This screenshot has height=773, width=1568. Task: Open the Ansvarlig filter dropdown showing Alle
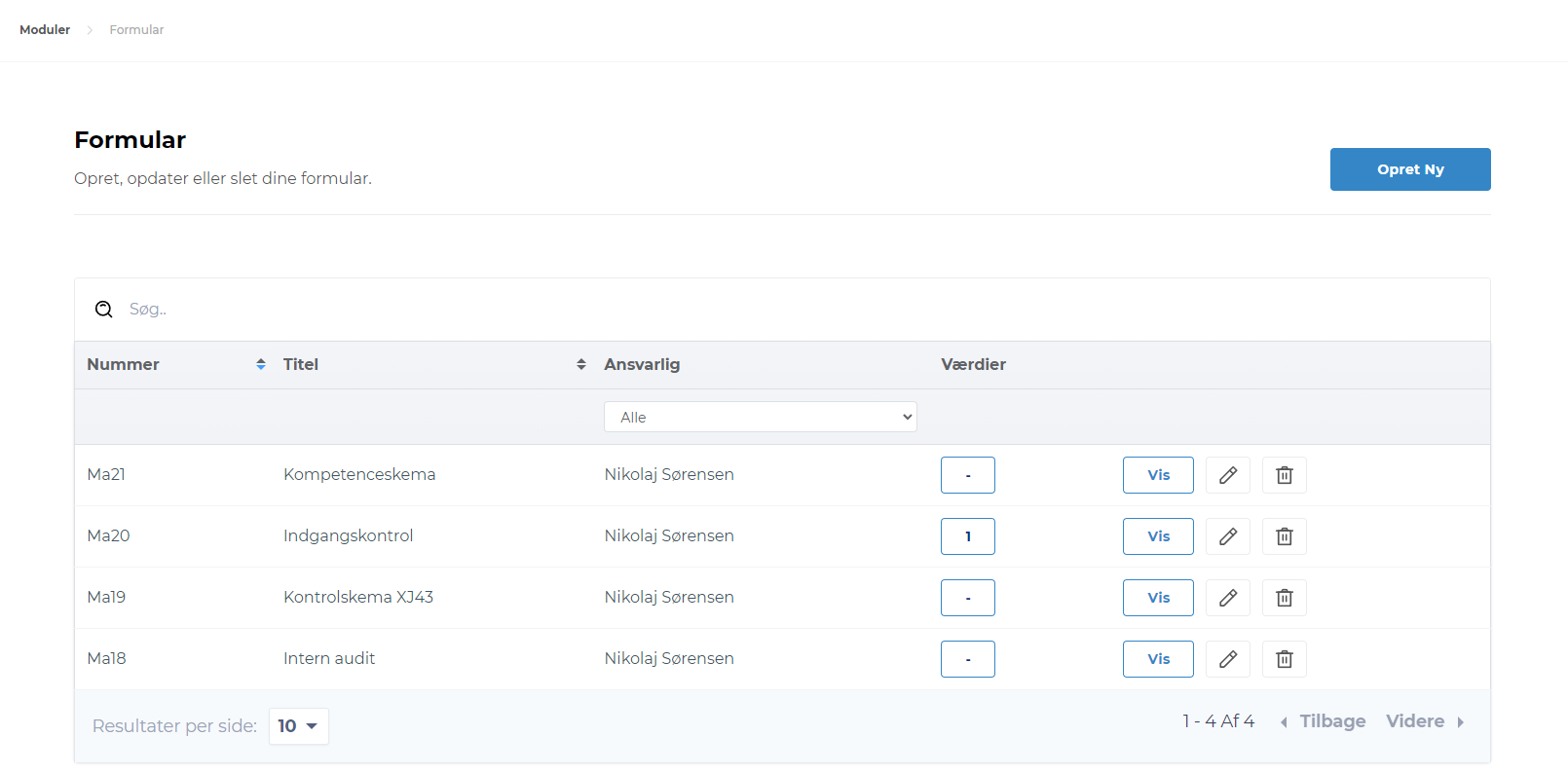tap(760, 417)
